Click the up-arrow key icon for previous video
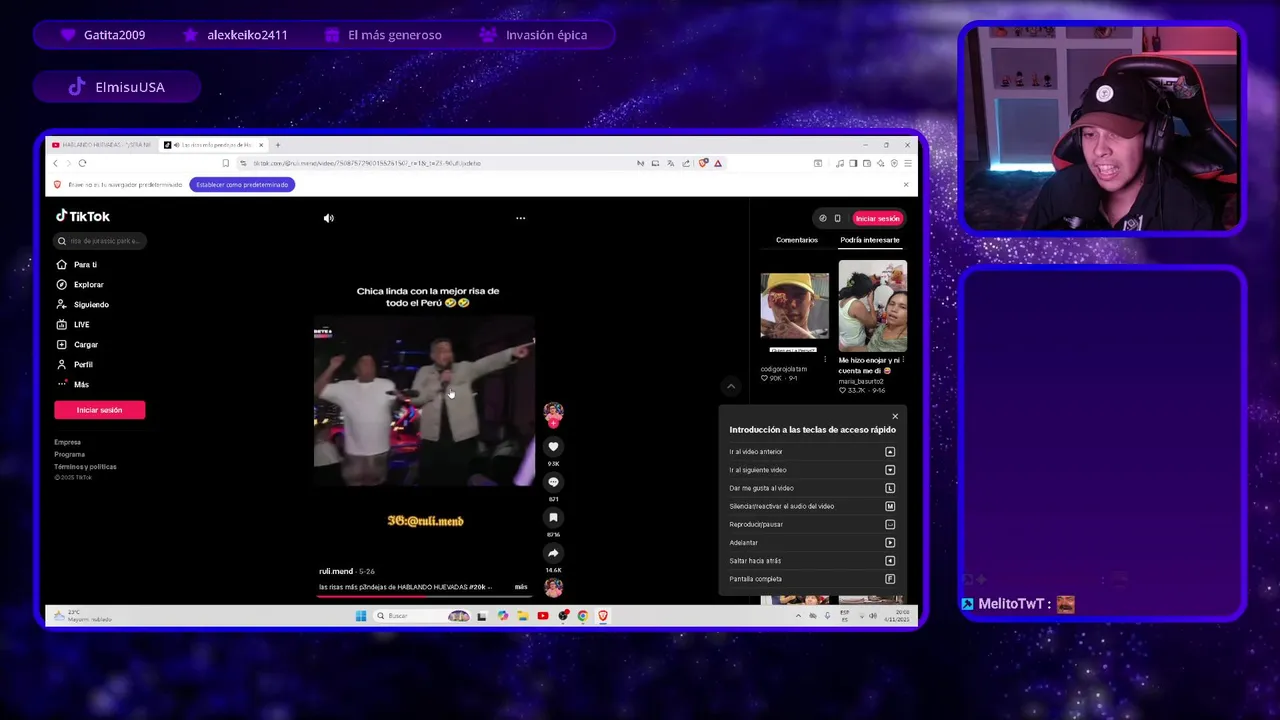This screenshot has width=1280, height=720. [x=890, y=452]
